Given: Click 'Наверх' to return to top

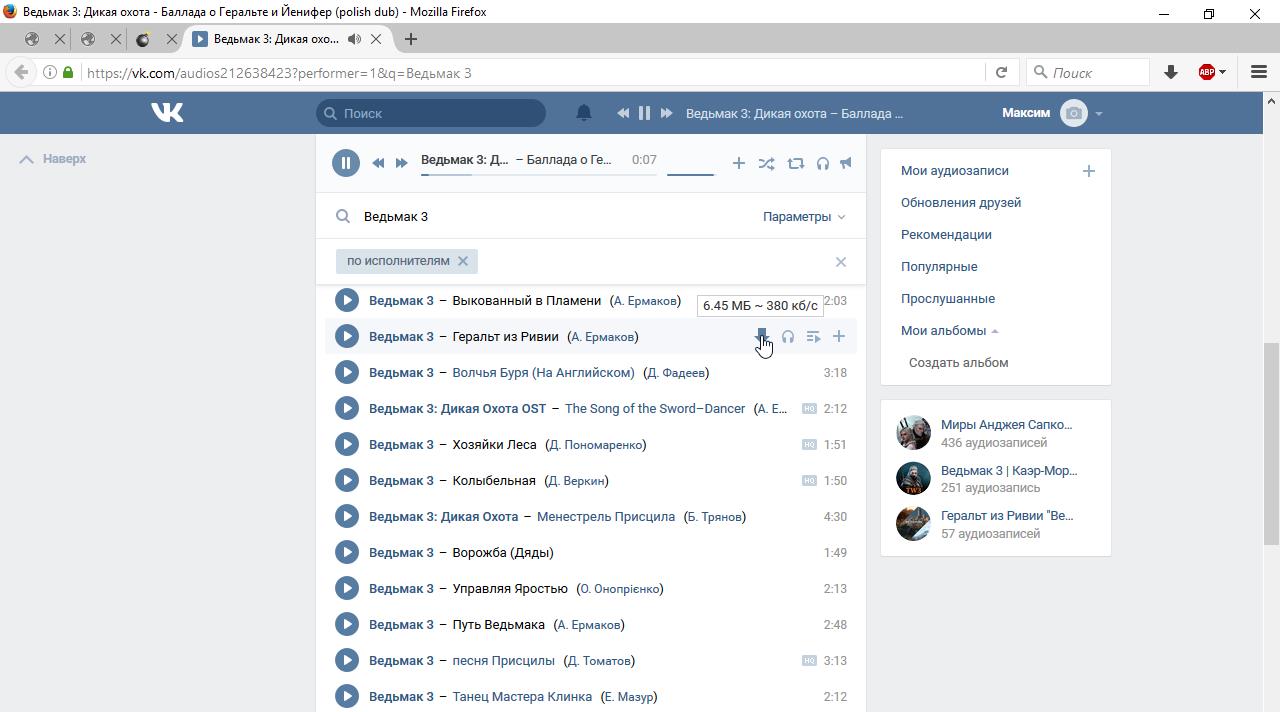Looking at the screenshot, I should coord(53,159).
